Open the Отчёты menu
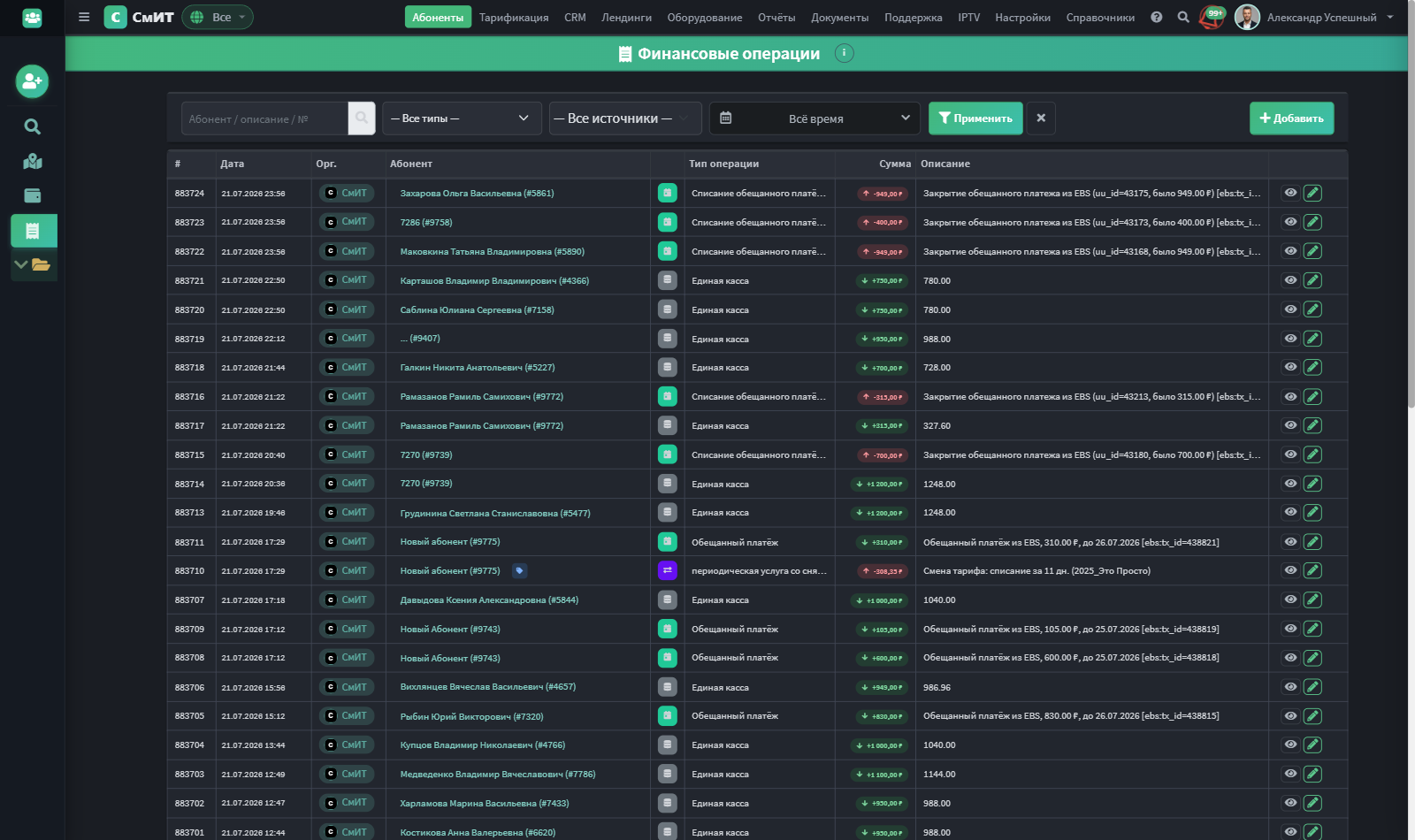The width and height of the screenshot is (1415, 840). tap(776, 17)
